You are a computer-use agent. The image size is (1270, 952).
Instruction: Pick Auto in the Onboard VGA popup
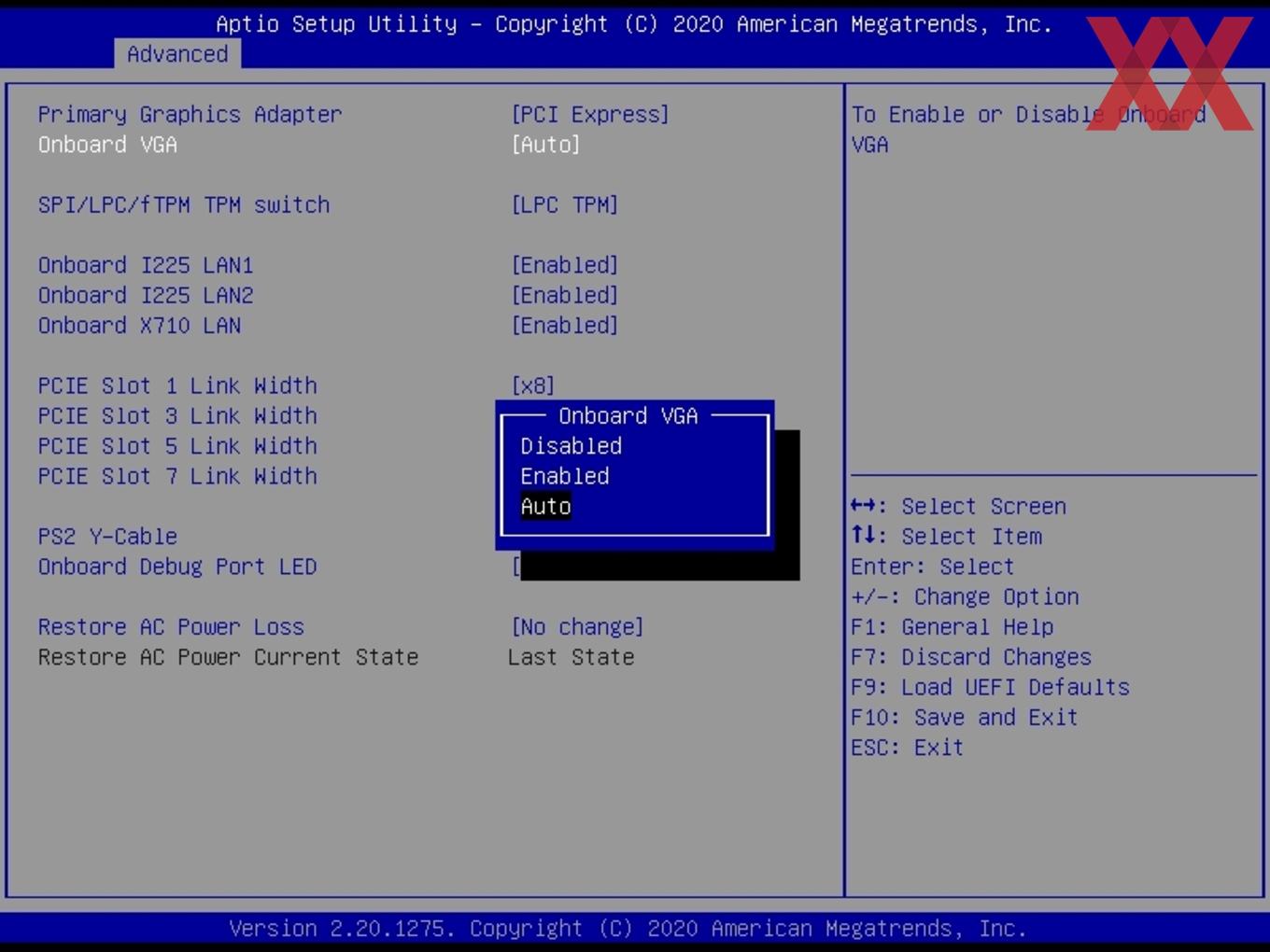point(545,506)
